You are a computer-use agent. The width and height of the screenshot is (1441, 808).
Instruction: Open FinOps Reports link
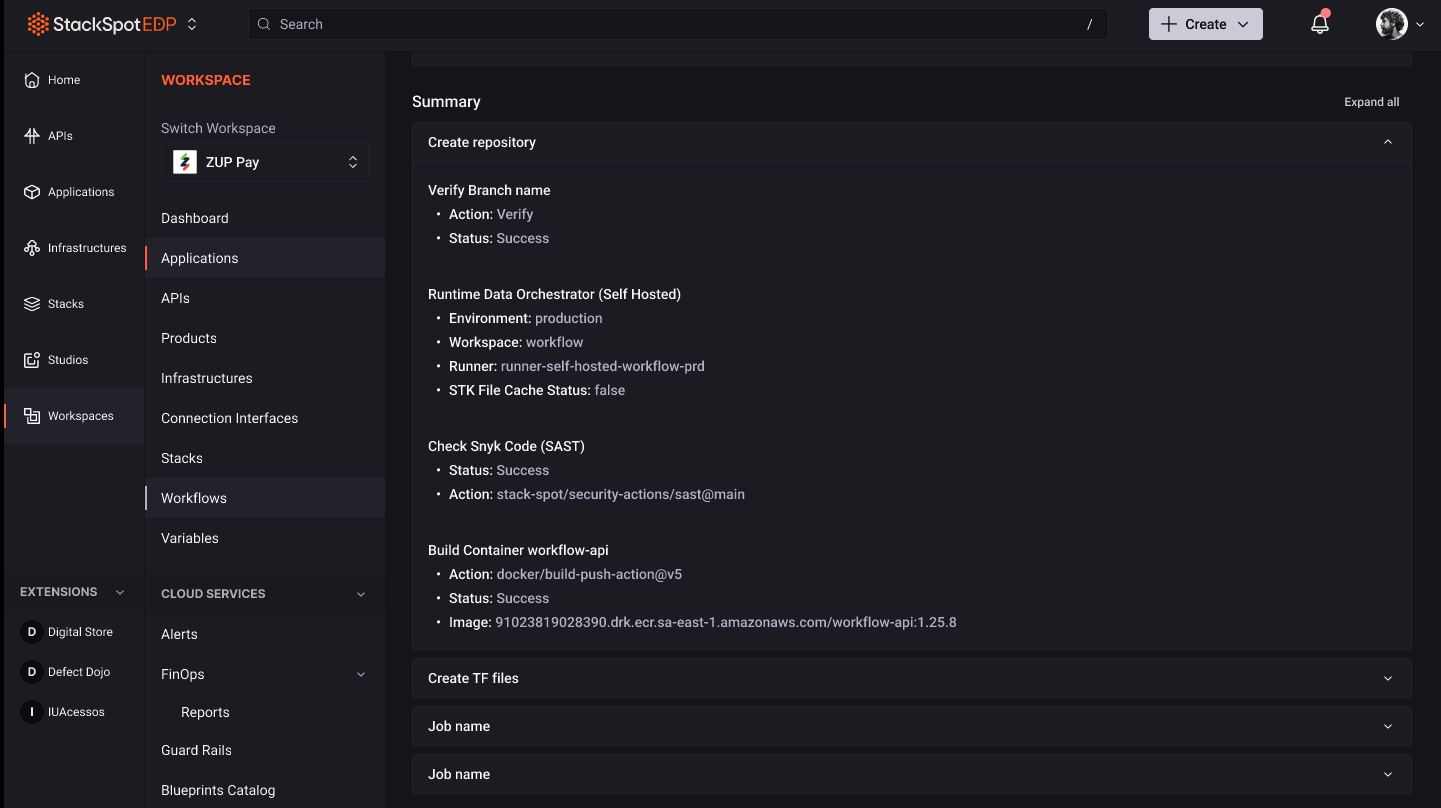(205, 712)
